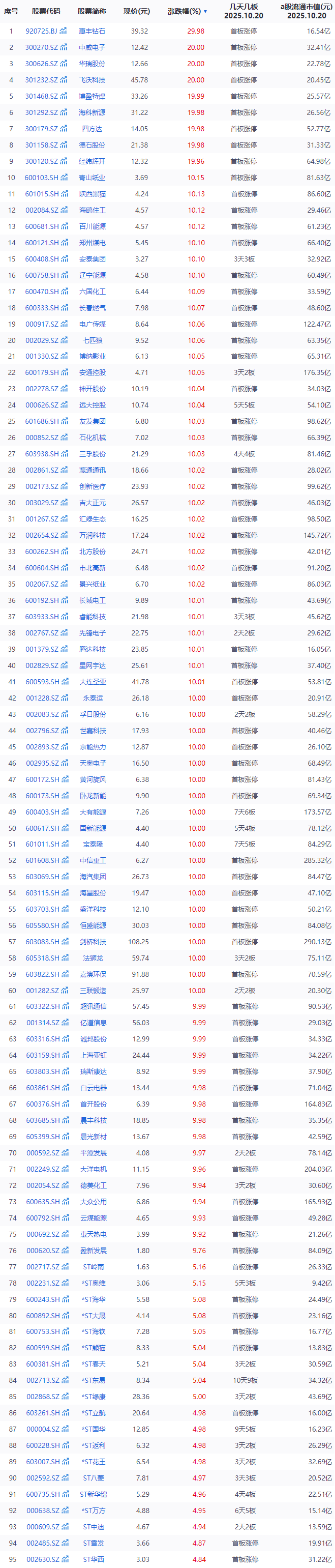Open chart icon next to 002713.SZ
This screenshot has width=335, height=1568.
(x=64, y=1381)
